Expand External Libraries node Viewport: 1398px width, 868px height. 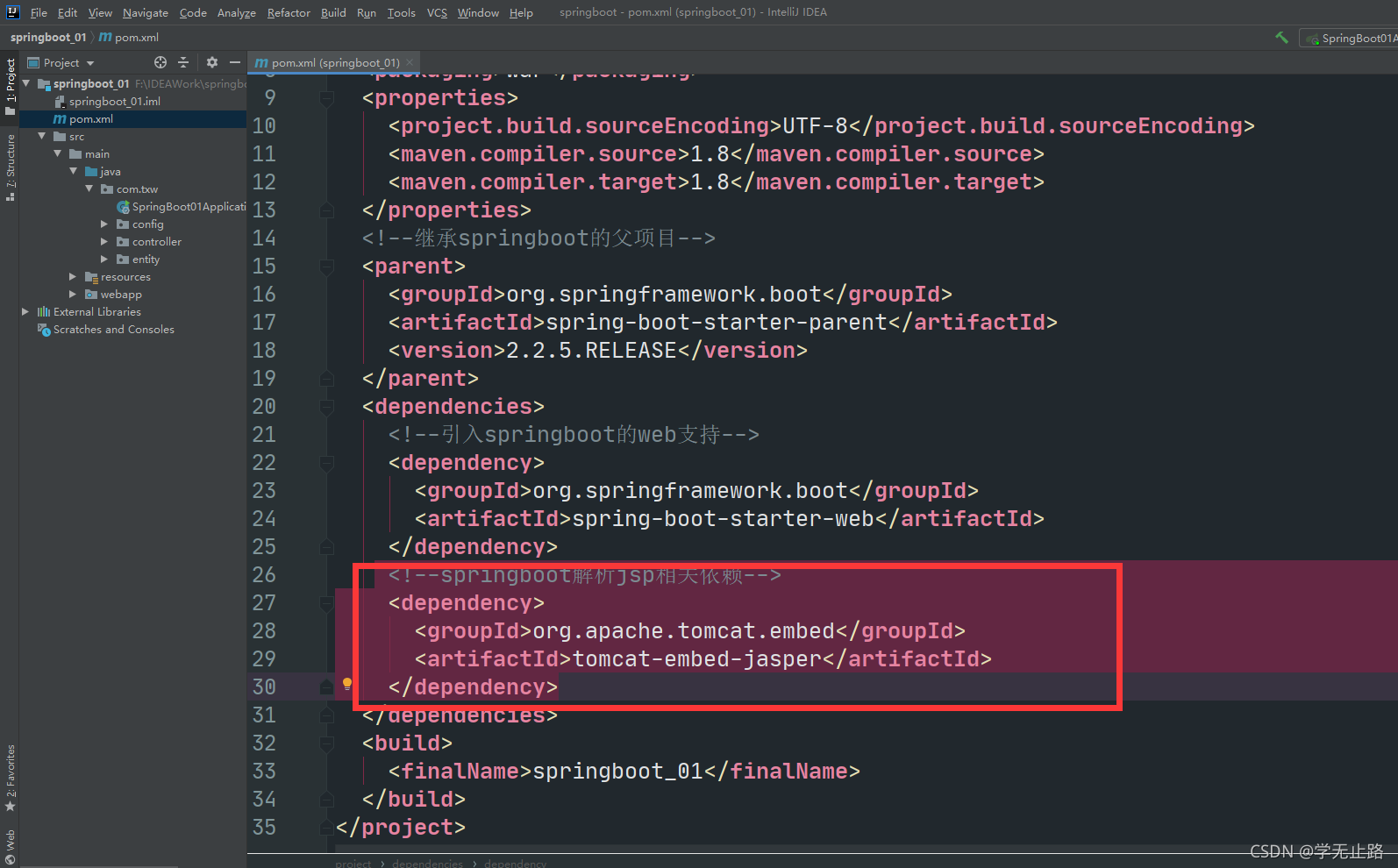tap(26, 312)
